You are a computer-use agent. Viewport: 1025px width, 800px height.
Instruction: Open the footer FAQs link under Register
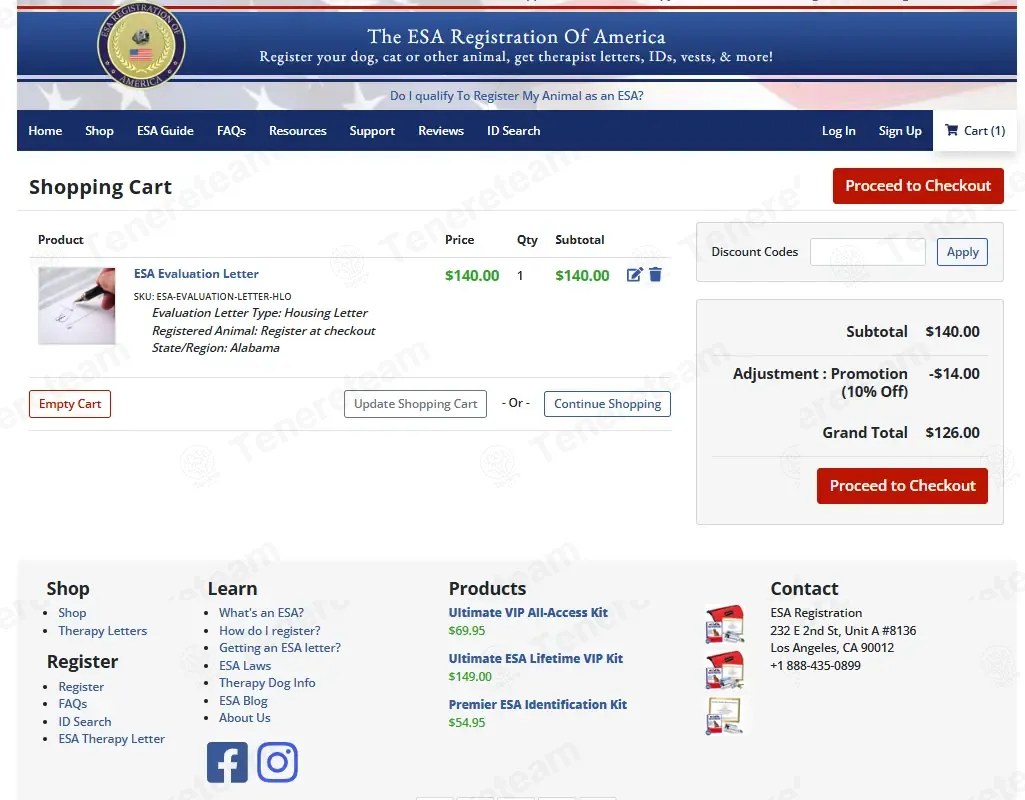[x=73, y=704]
